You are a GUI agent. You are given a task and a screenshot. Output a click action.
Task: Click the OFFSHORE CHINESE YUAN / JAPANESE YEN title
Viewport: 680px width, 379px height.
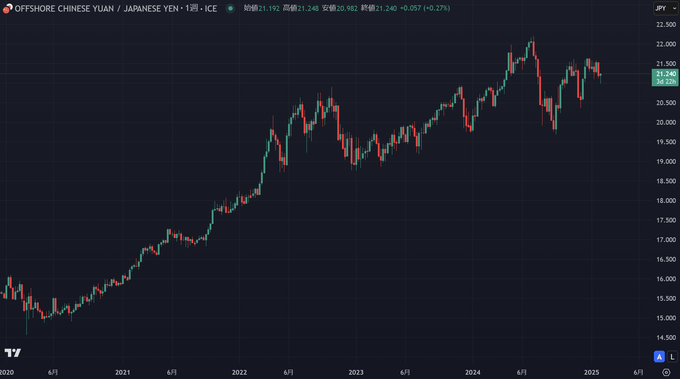[97, 8]
